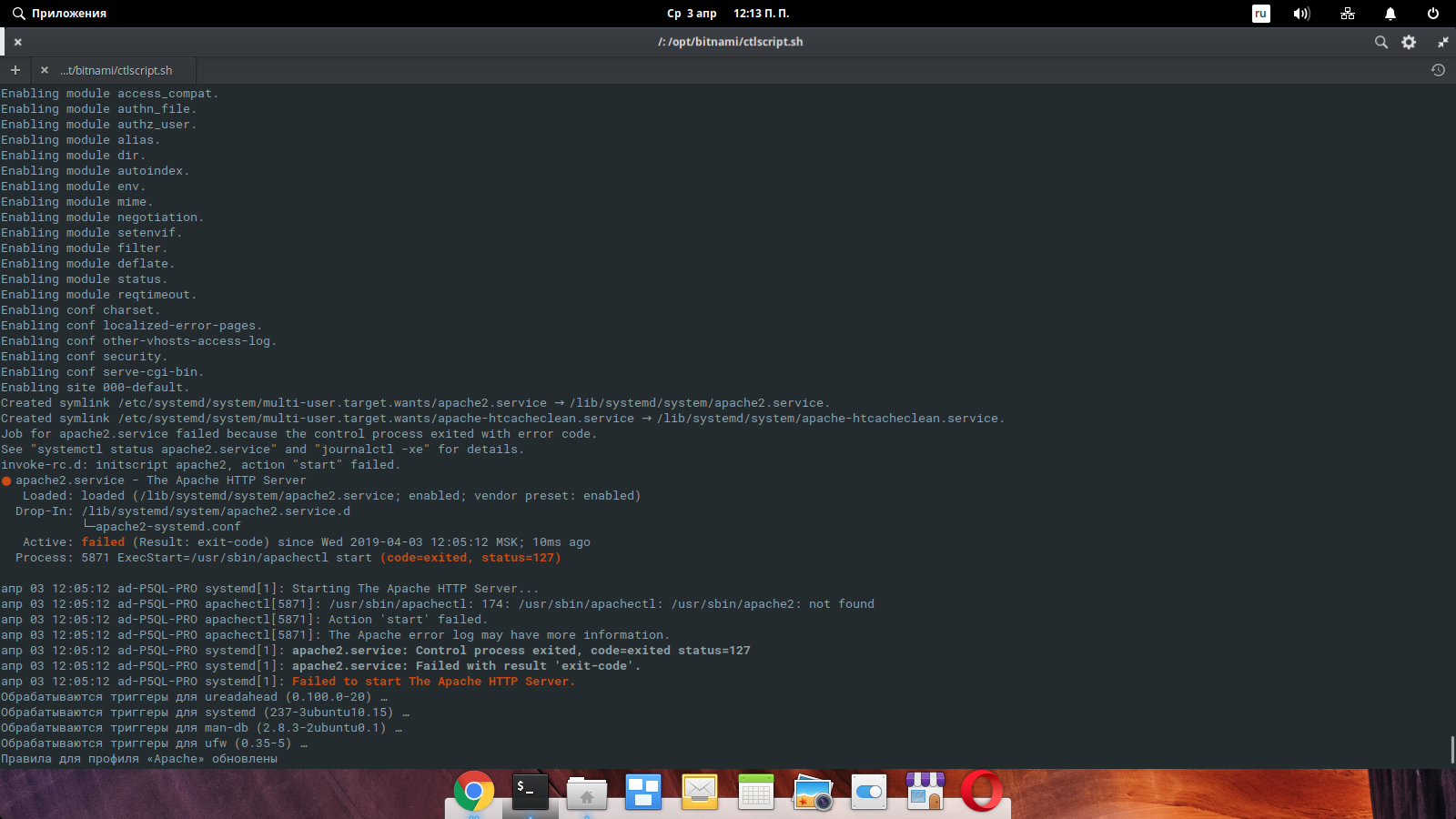Open the Photos app from the dock
The image size is (1456, 819).
coord(813,792)
